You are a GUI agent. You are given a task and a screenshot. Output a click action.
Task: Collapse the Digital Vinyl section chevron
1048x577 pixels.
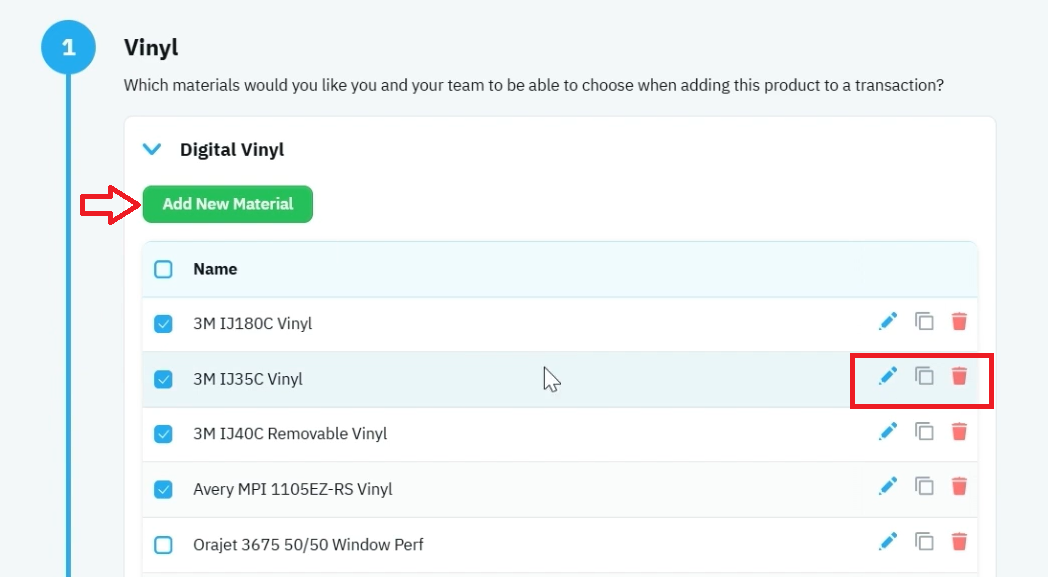pos(152,149)
